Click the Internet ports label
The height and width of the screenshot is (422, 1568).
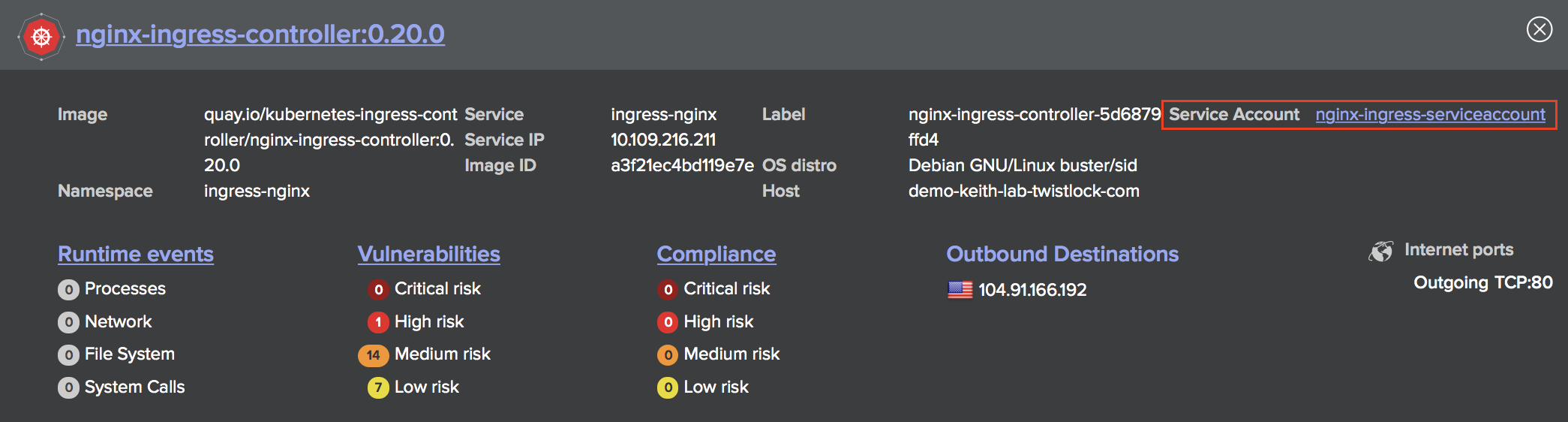[1458, 250]
